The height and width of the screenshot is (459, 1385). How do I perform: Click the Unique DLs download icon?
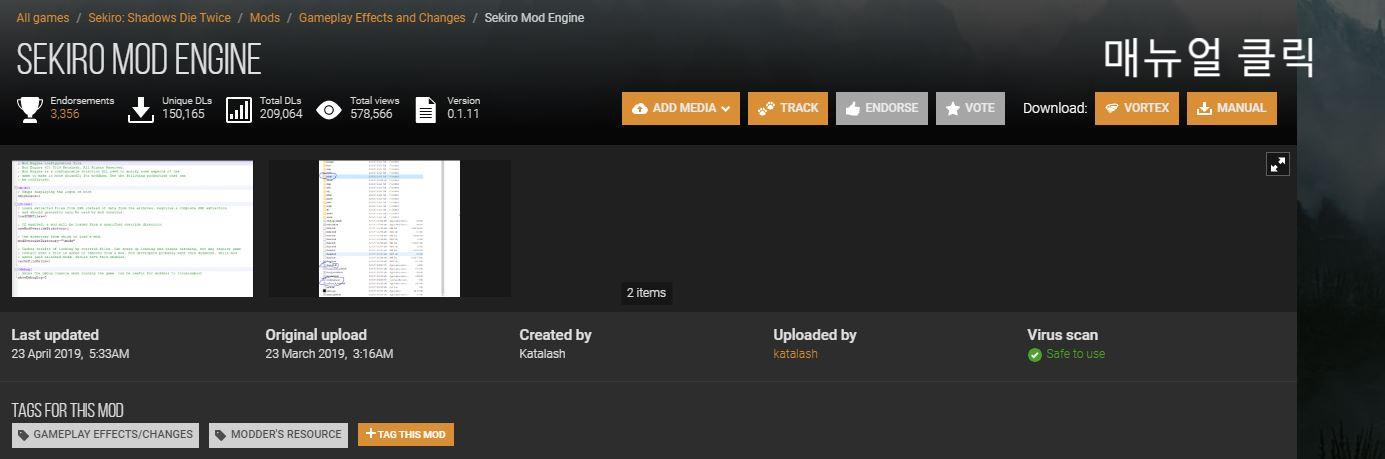(141, 109)
